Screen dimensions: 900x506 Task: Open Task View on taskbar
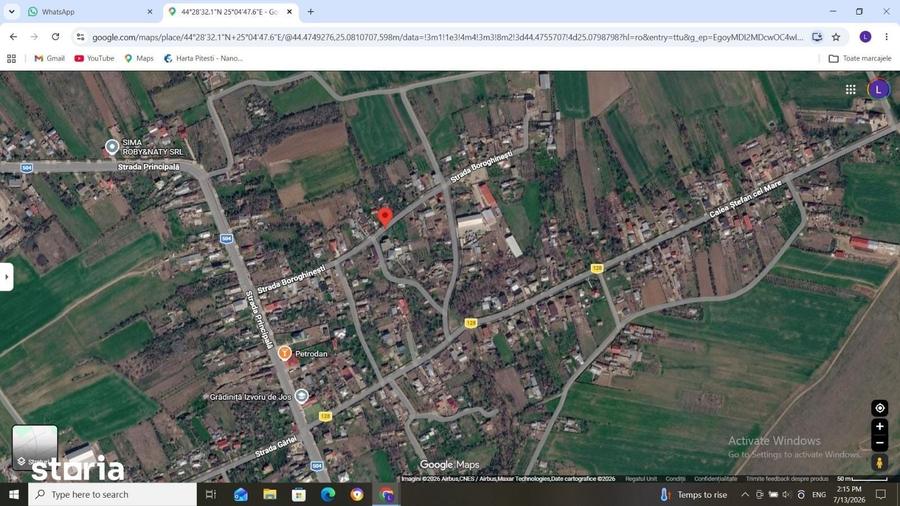click(210, 494)
